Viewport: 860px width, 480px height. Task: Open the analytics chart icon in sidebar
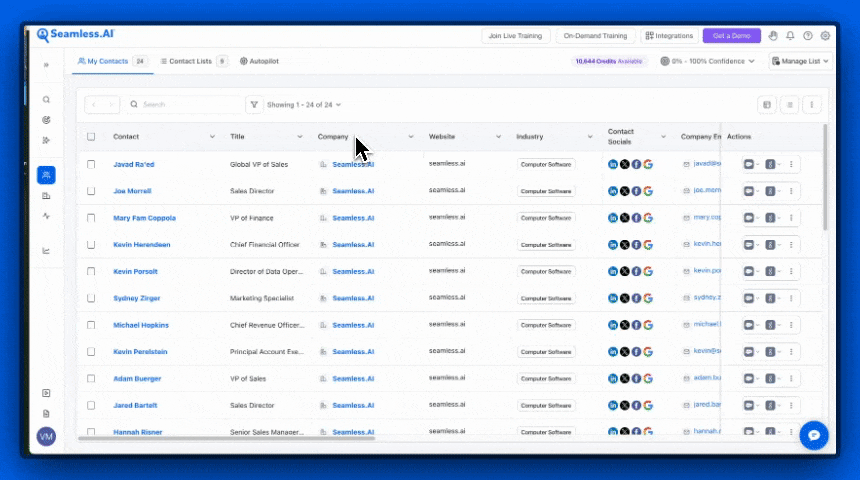click(x=46, y=251)
